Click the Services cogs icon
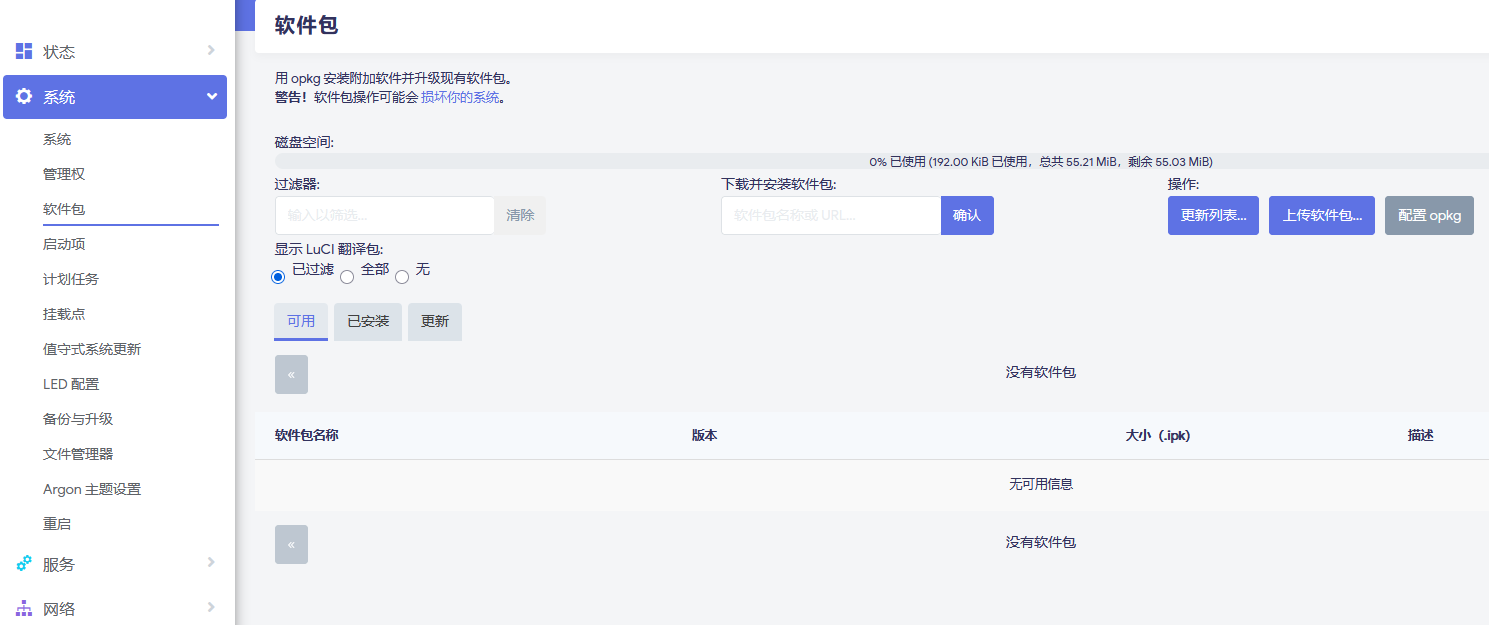 24,564
